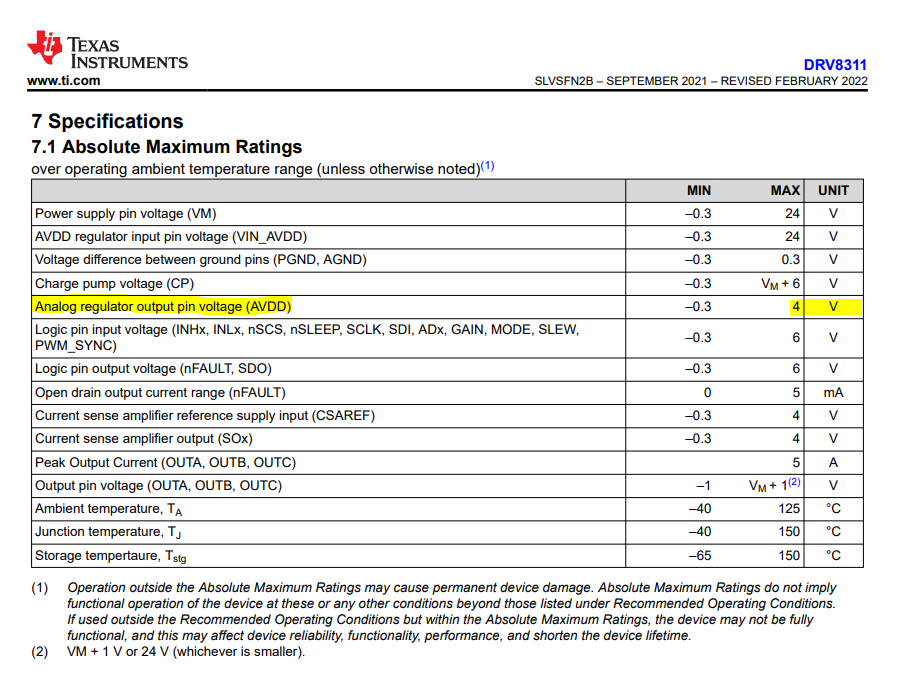Click footnote (2) superscript beside VM + 1
Image resolution: width=905 pixels, height=674 pixels.
coord(793,482)
